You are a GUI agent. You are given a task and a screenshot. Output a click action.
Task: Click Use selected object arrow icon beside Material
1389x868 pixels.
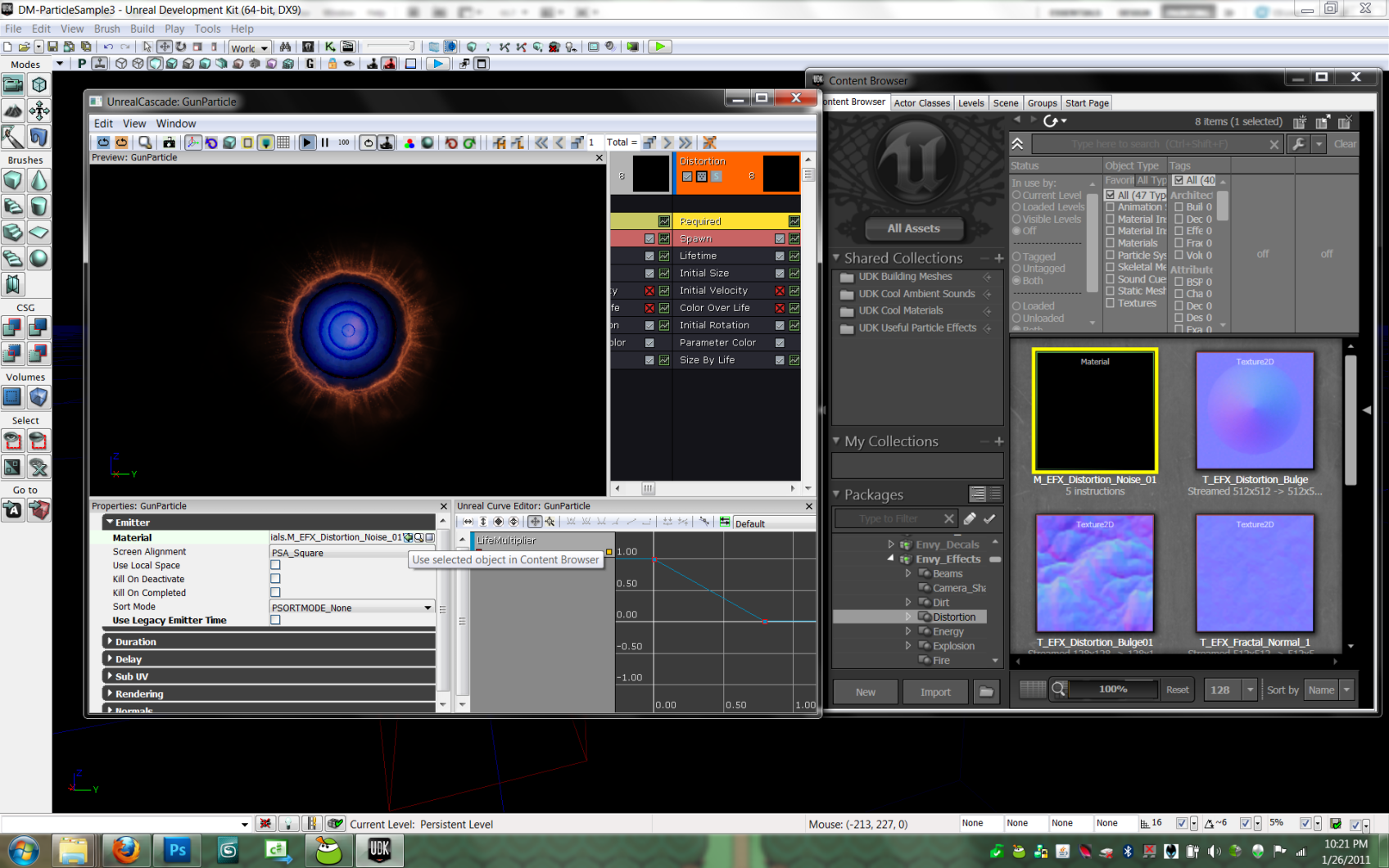click(409, 538)
